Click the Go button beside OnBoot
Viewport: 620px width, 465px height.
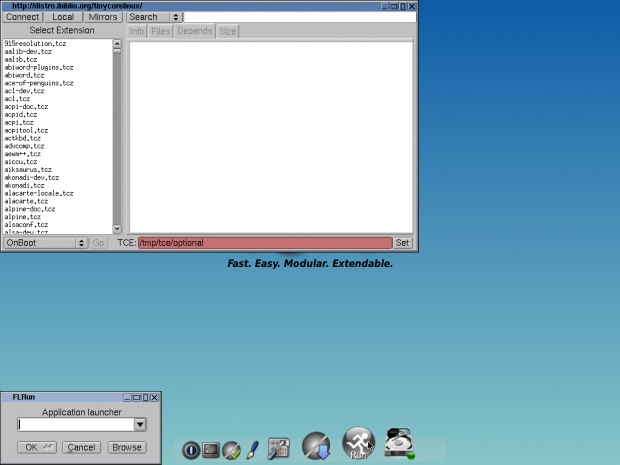pos(98,243)
